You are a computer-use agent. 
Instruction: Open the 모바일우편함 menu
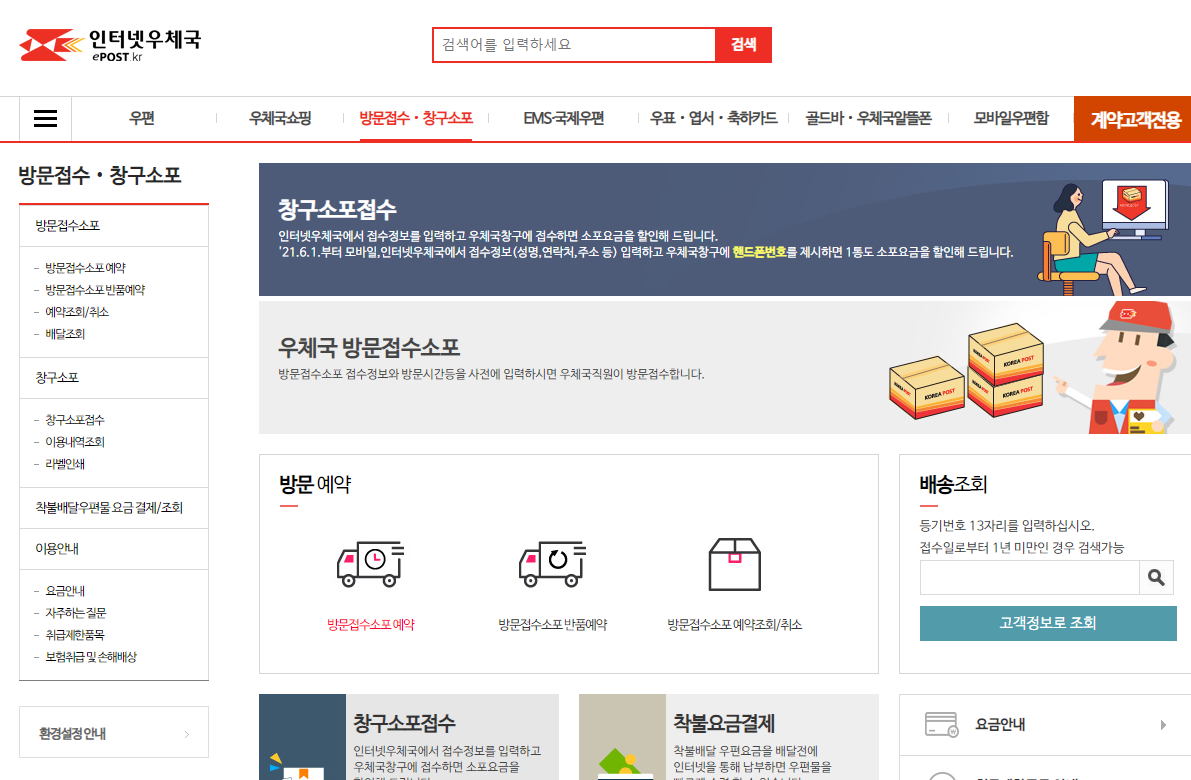(x=1011, y=118)
